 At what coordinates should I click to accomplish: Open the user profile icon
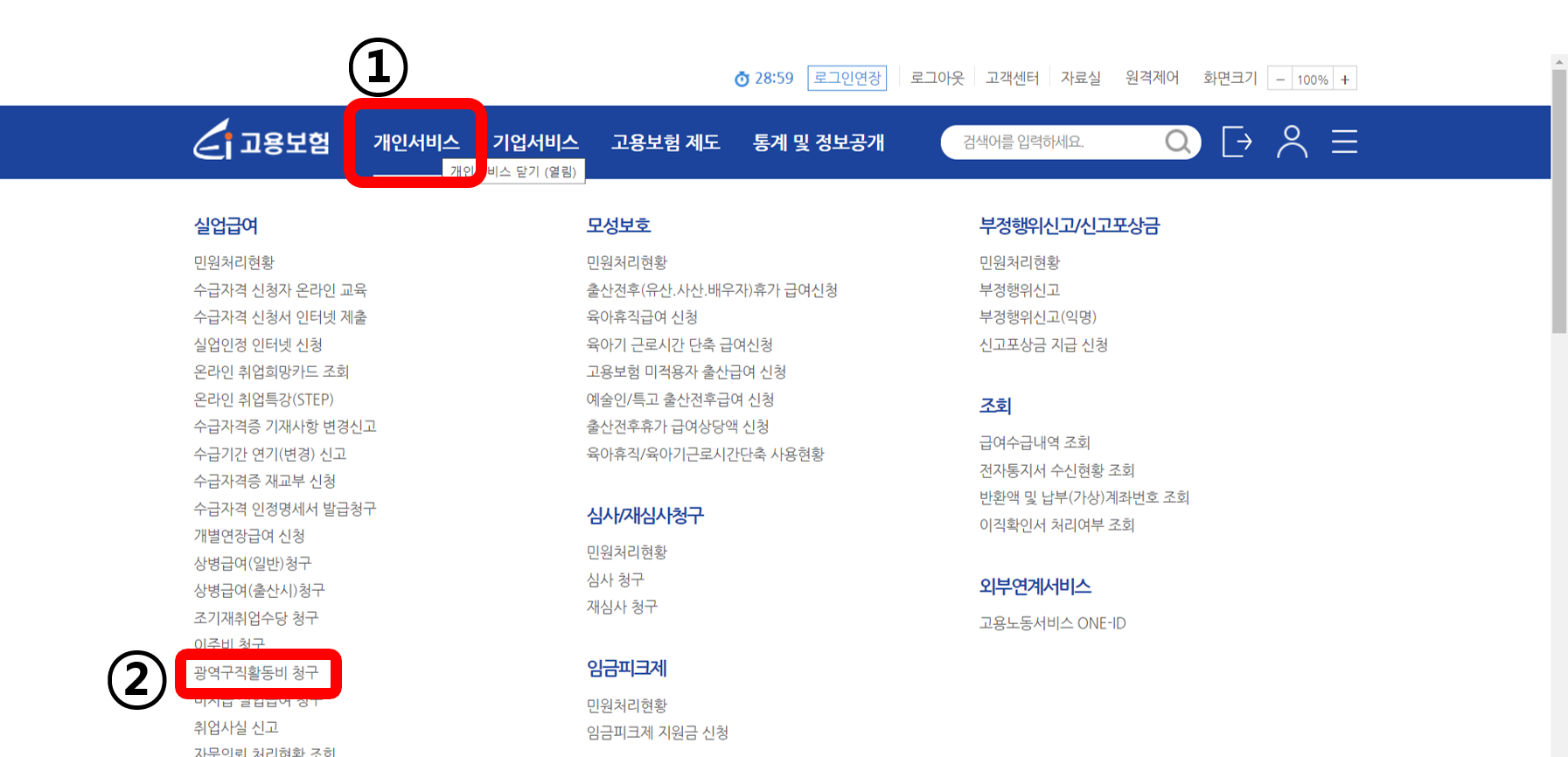[1292, 142]
